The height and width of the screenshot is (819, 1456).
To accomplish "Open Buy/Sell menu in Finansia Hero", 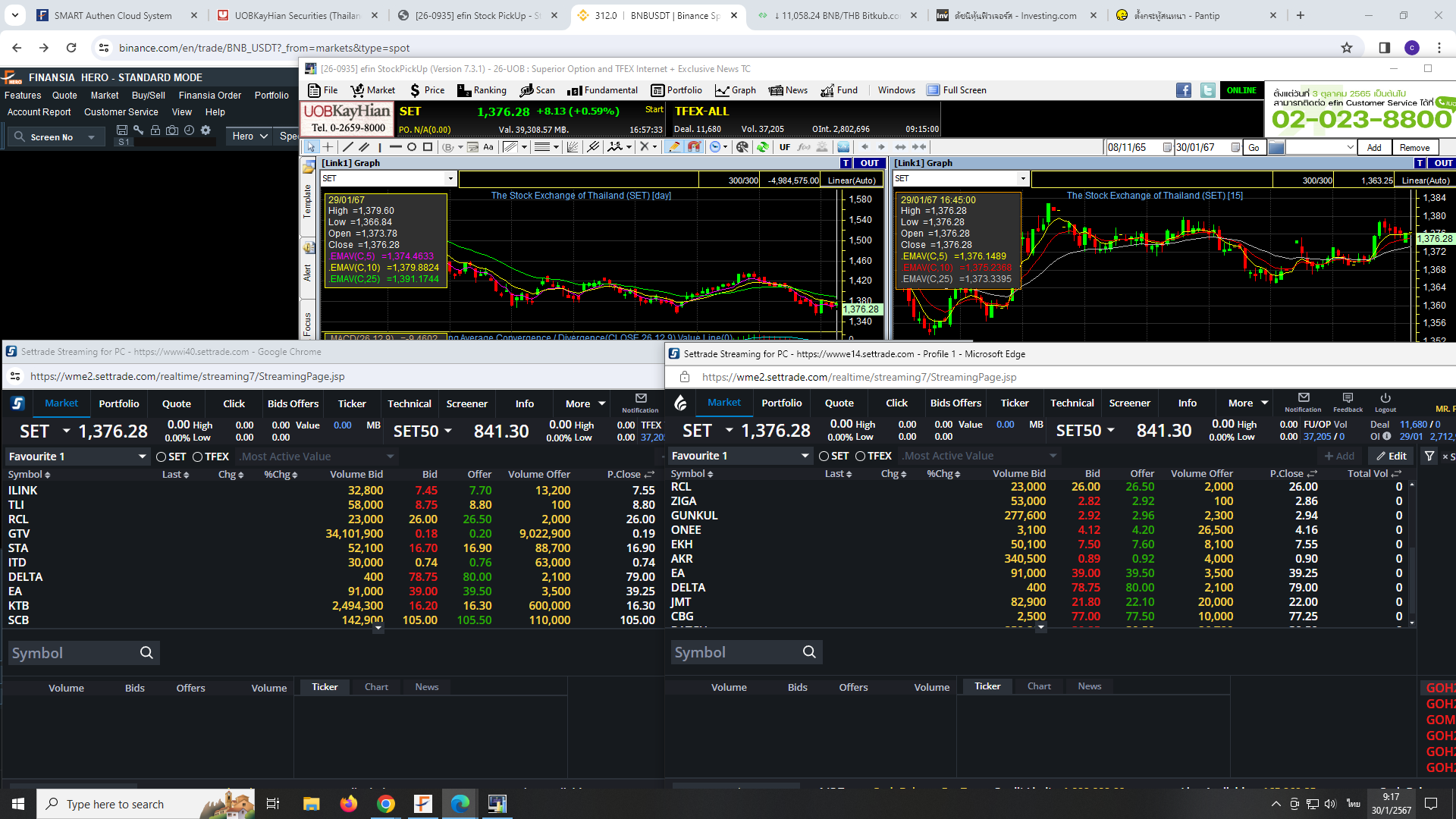I will (149, 96).
